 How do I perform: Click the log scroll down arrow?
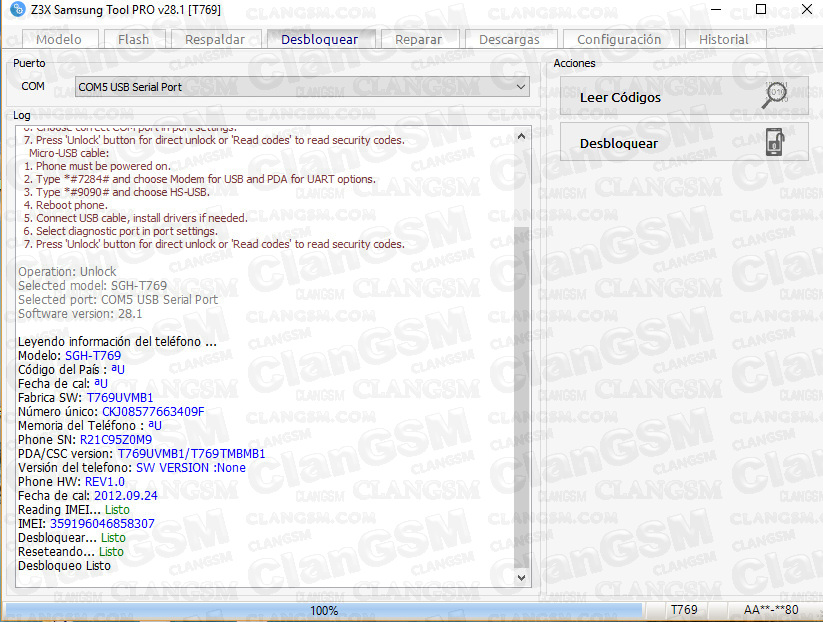tap(521, 577)
